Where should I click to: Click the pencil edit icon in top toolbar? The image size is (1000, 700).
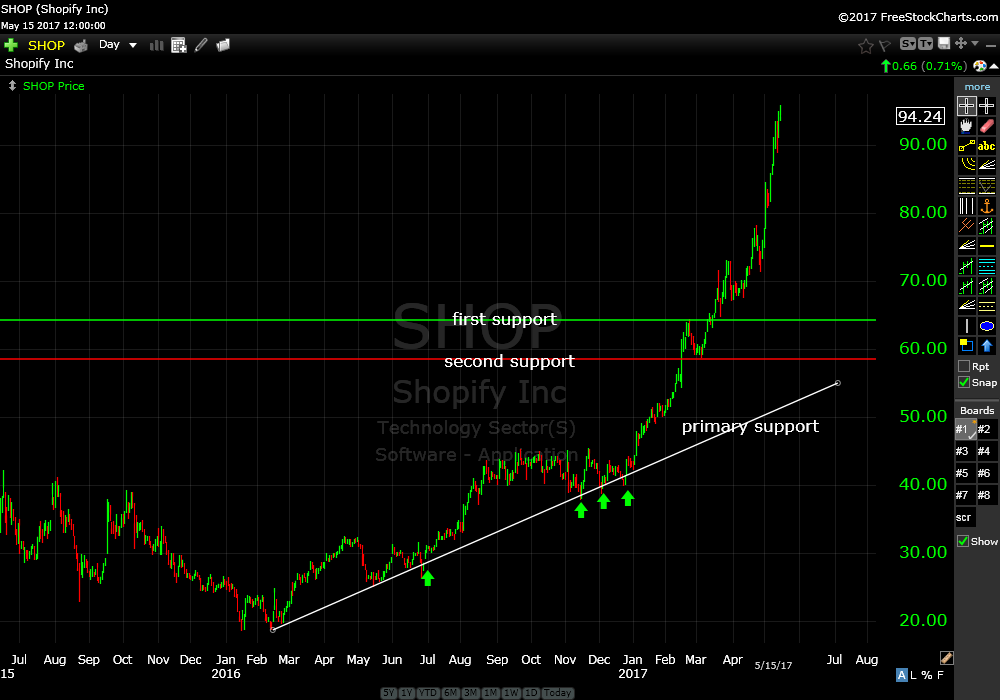[201, 45]
